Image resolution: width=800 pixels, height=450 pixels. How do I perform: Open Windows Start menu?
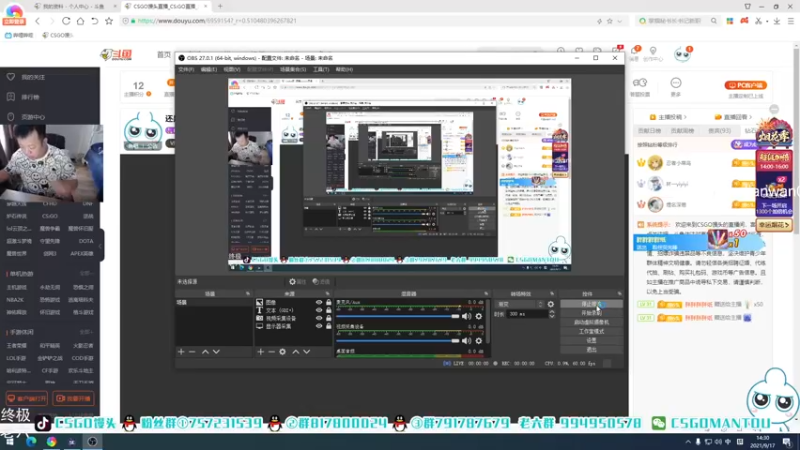[10, 442]
